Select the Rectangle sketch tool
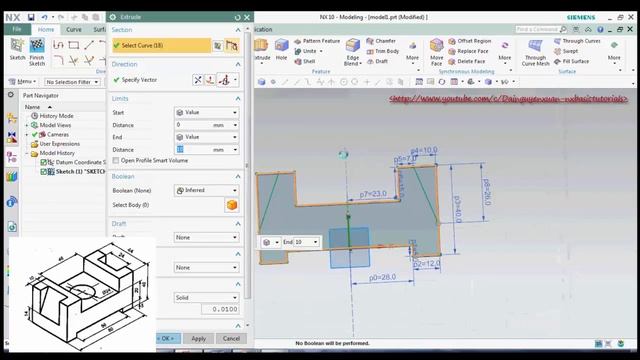640x360 pixels. pos(73,45)
